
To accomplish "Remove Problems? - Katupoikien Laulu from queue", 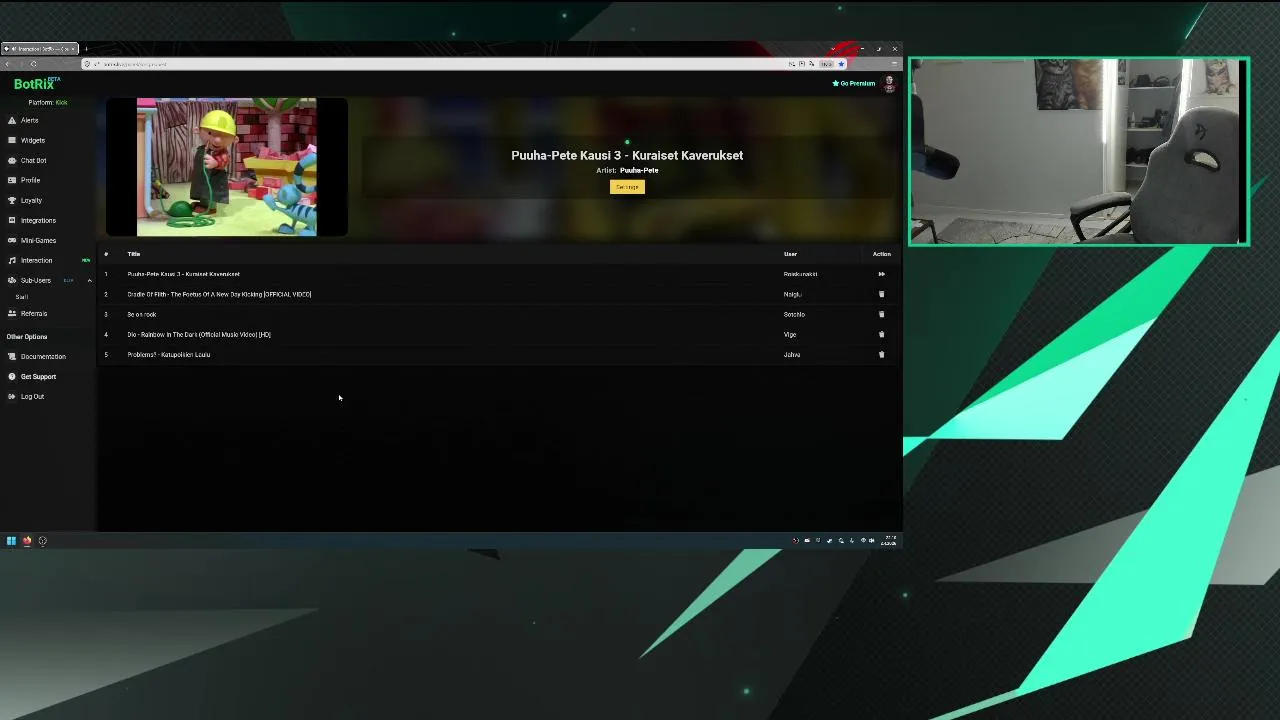I will (x=881, y=354).
